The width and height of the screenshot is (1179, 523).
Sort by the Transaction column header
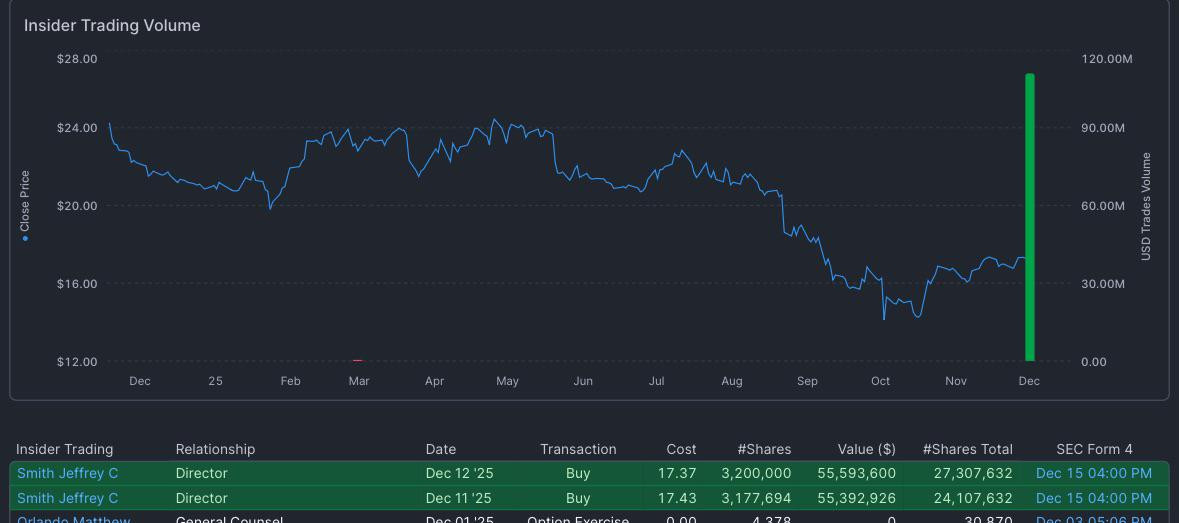coord(578,449)
